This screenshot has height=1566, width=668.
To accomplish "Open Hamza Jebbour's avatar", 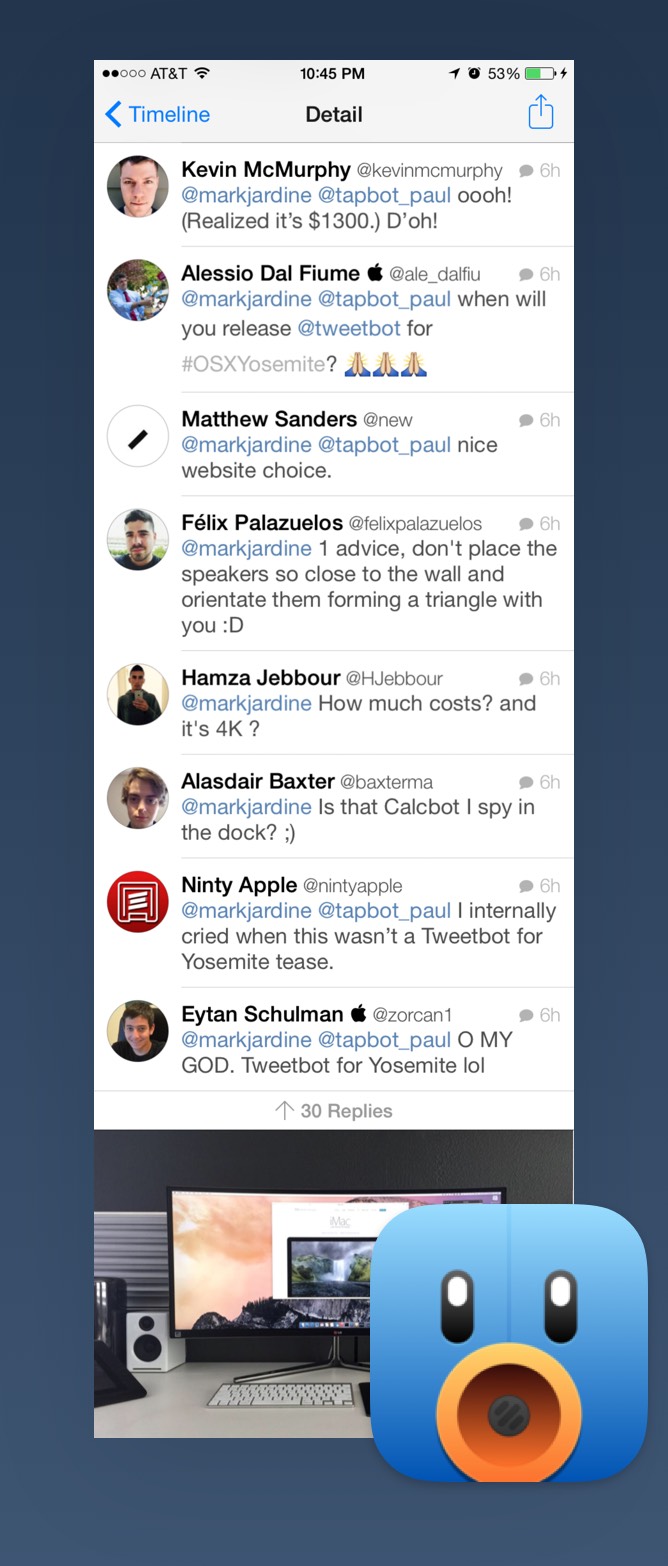I will (x=138, y=694).
